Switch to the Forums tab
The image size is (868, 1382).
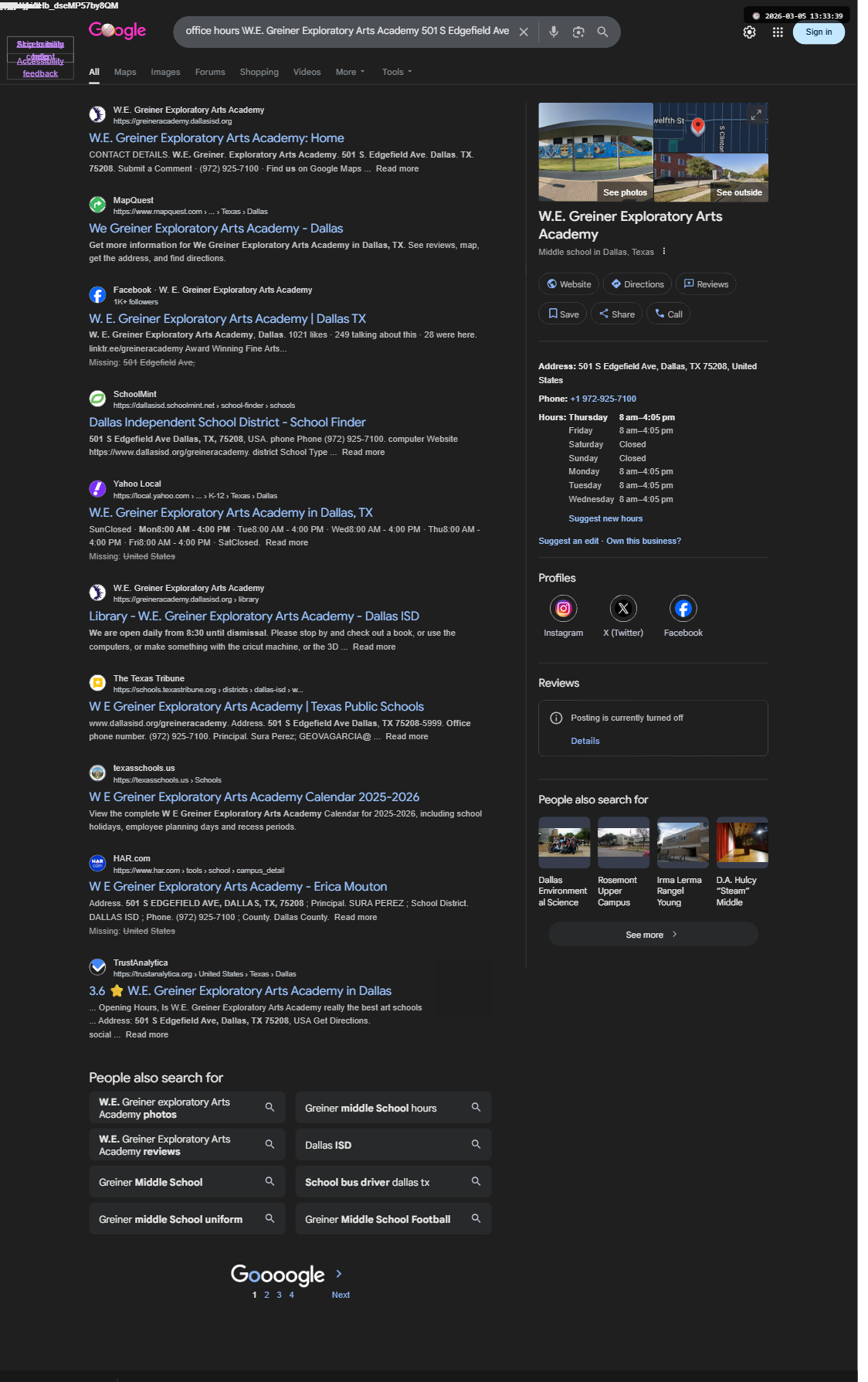pyautogui.click(x=210, y=72)
